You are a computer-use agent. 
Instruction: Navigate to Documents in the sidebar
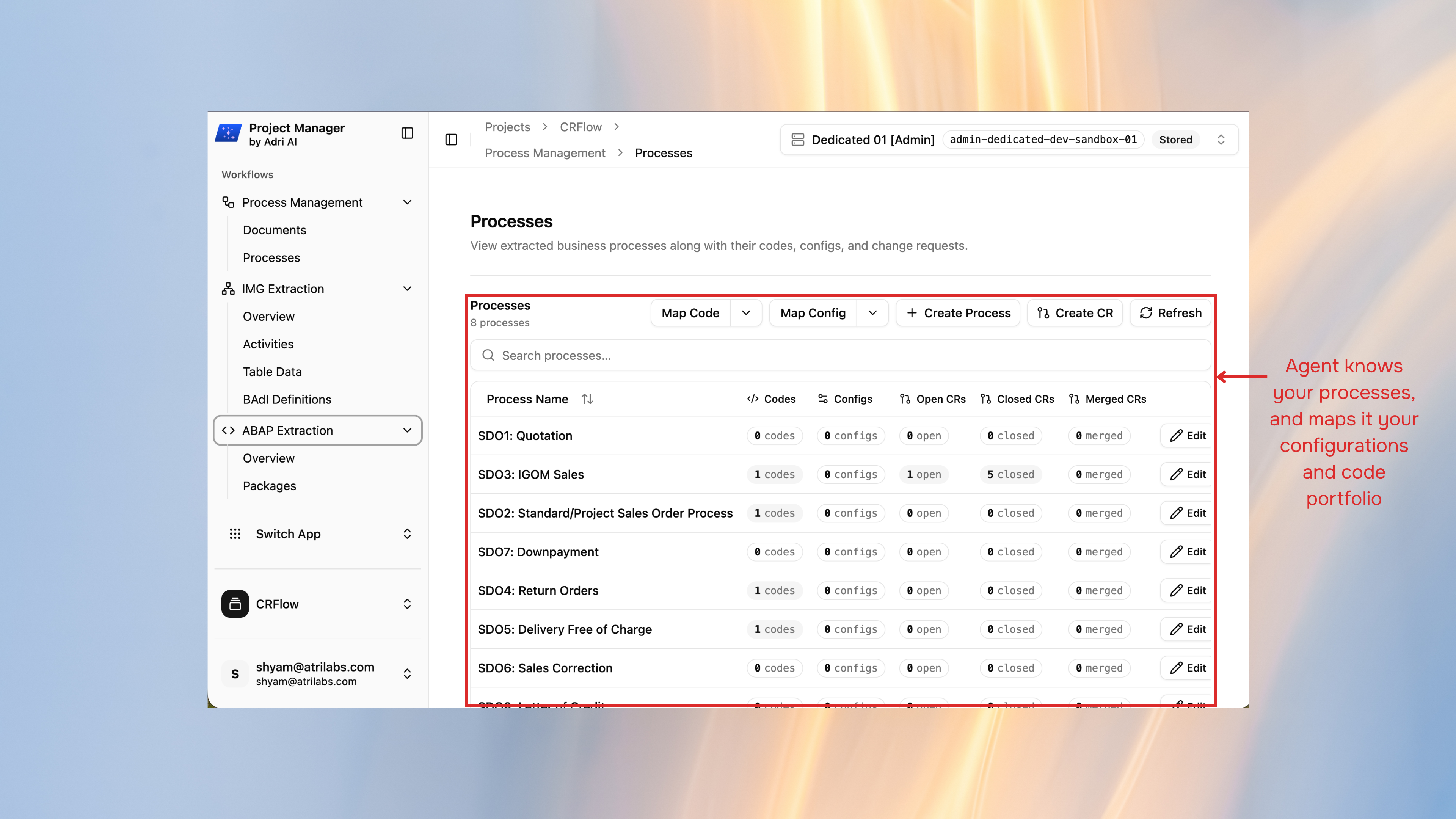pyautogui.click(x=275, y=230)
